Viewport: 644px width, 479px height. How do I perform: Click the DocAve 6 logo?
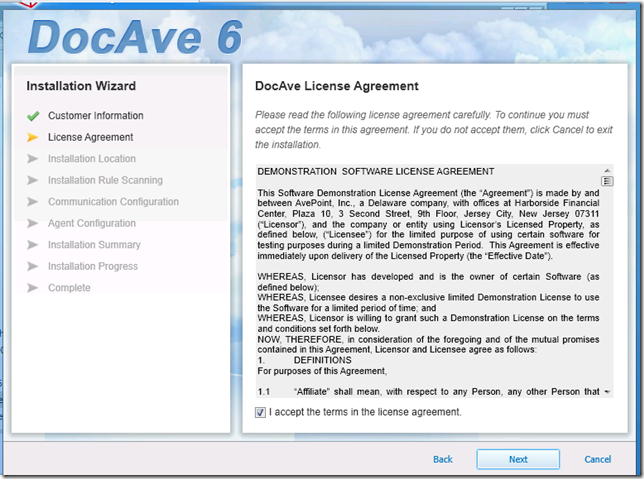tap(135, 38)
